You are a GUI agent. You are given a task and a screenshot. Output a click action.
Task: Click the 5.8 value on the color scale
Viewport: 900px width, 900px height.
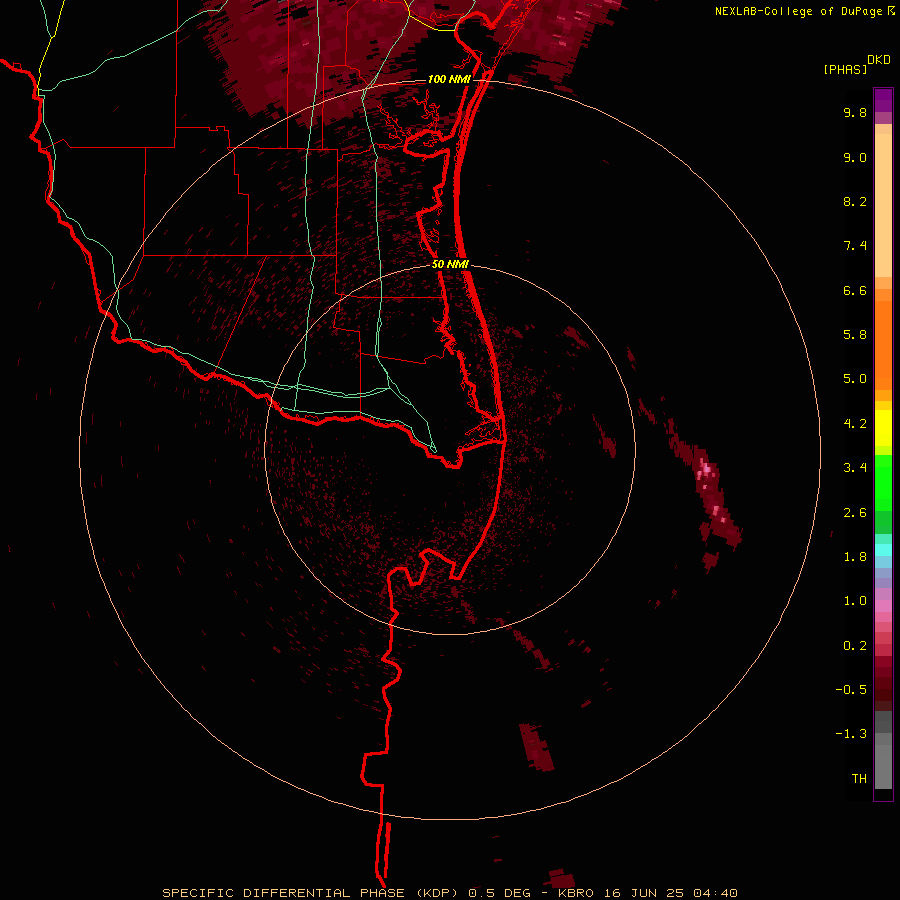point(855,335)
